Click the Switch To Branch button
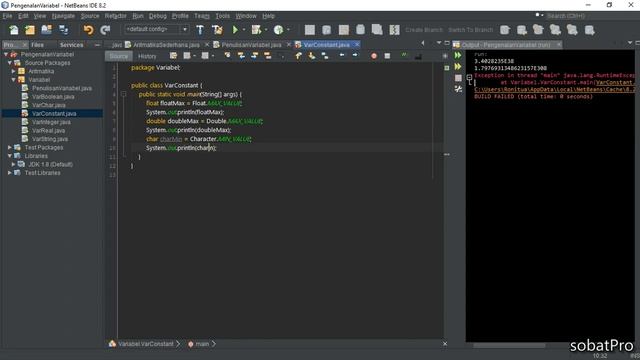Image resolution: width=640 pixels, height=360 pixels. [471, 30]
